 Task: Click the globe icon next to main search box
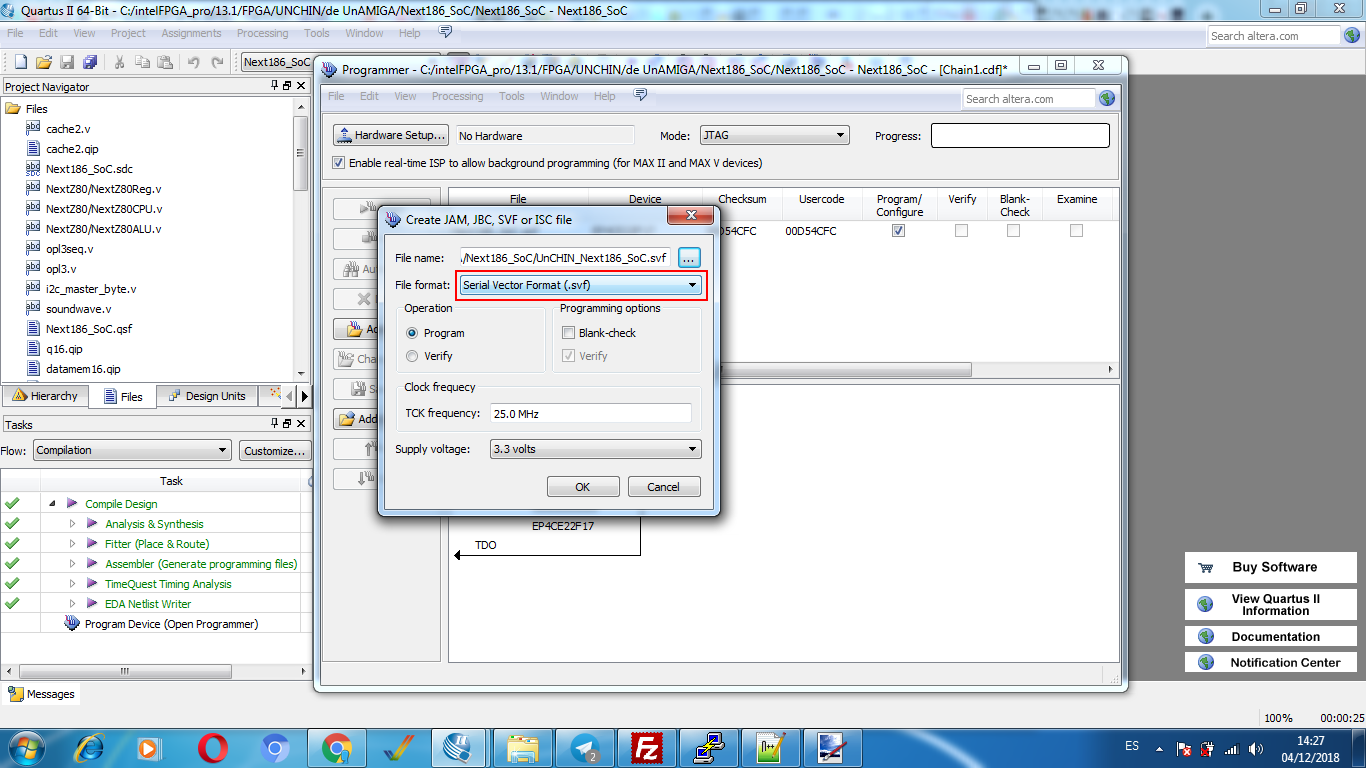(x=1353, y=36)
